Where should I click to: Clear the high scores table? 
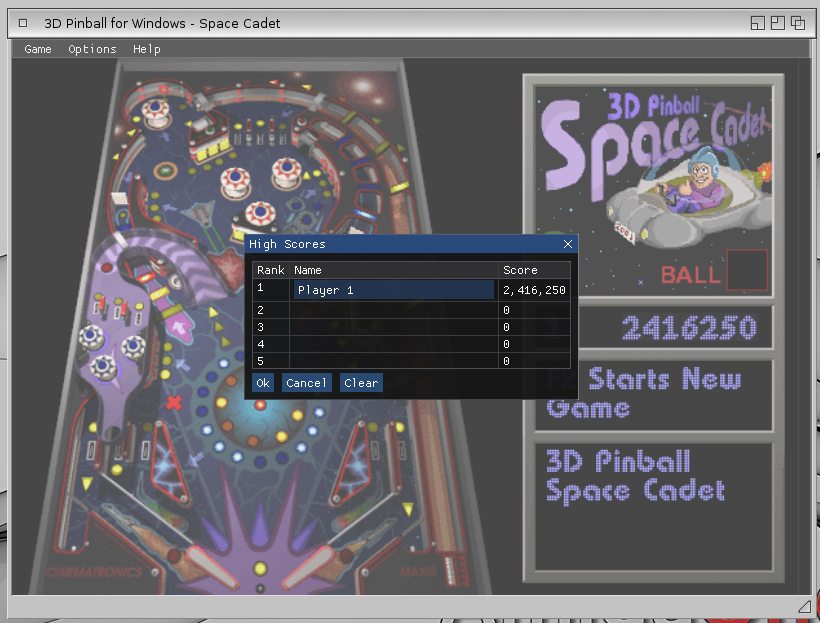click(361, 383)
